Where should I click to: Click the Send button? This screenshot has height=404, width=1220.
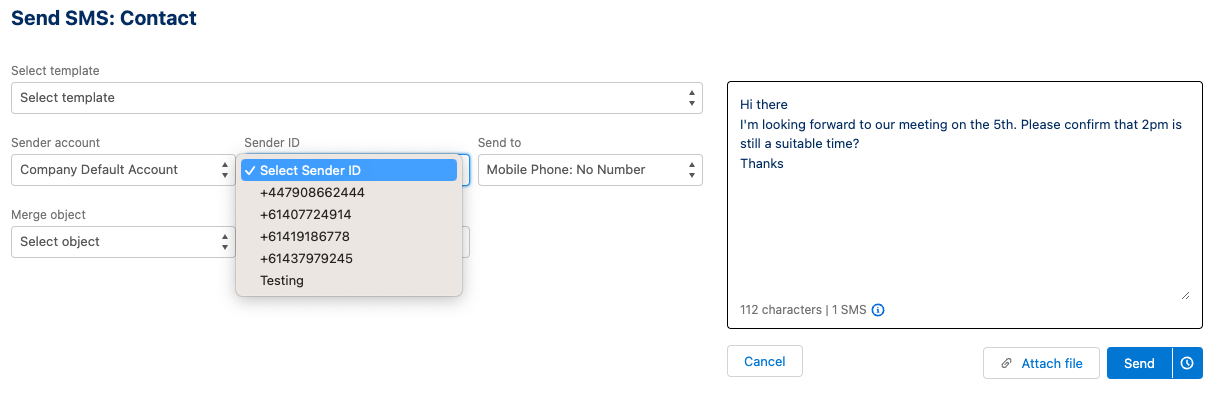pyautogui.click(x=1139, y=363)
